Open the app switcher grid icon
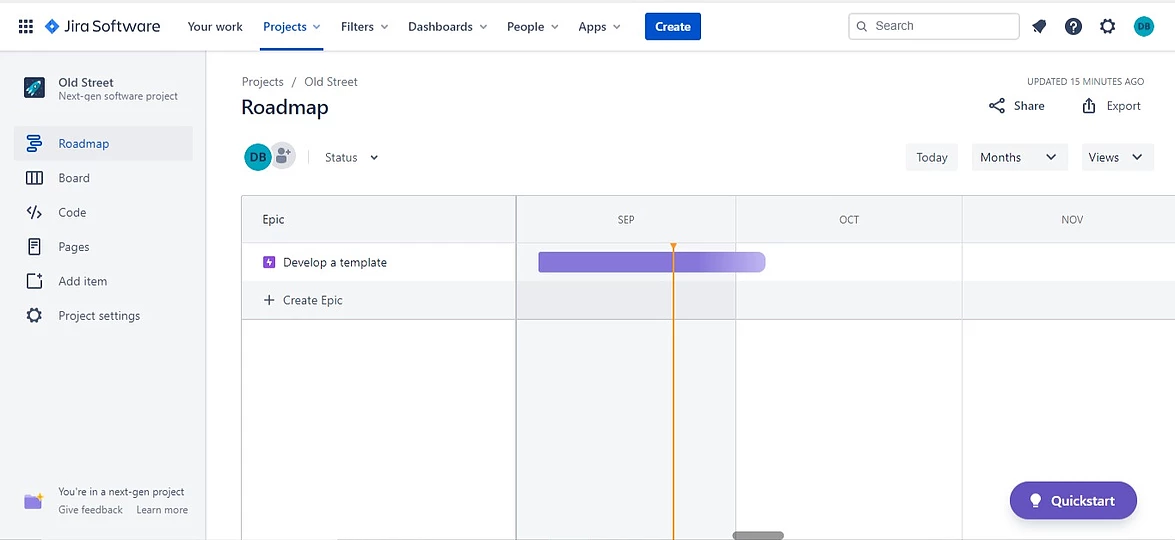 tap(26, 27)
